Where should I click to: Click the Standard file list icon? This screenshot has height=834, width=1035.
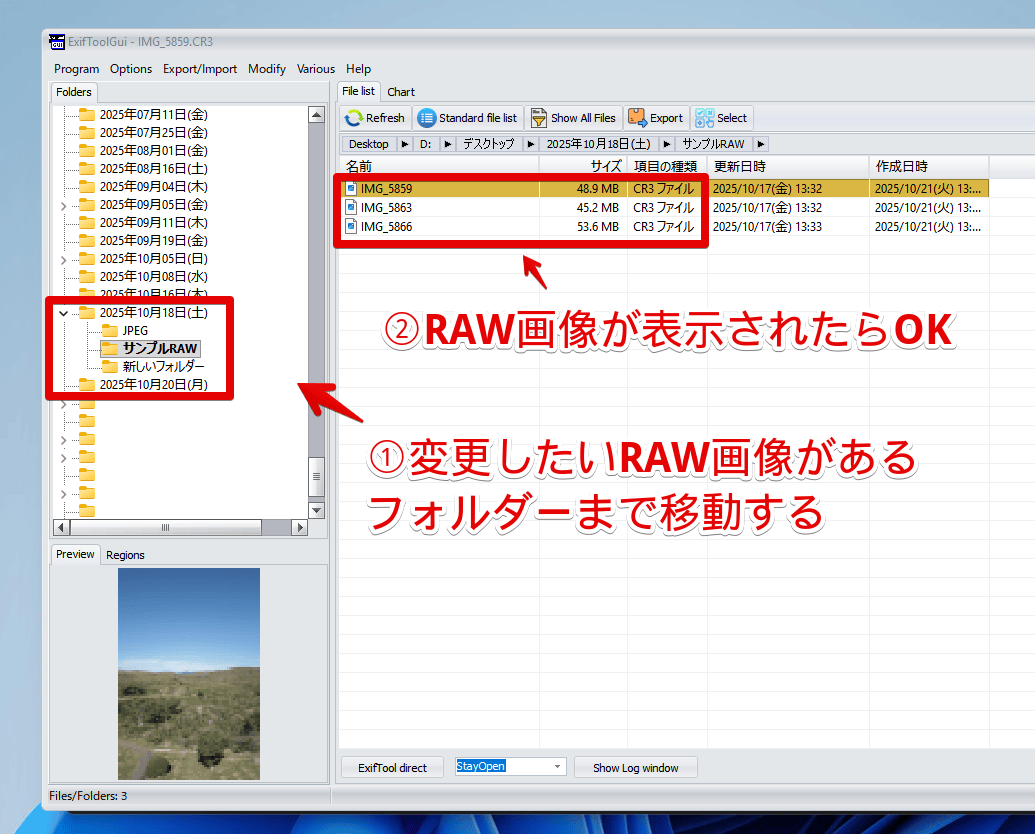tap(426, 117)
